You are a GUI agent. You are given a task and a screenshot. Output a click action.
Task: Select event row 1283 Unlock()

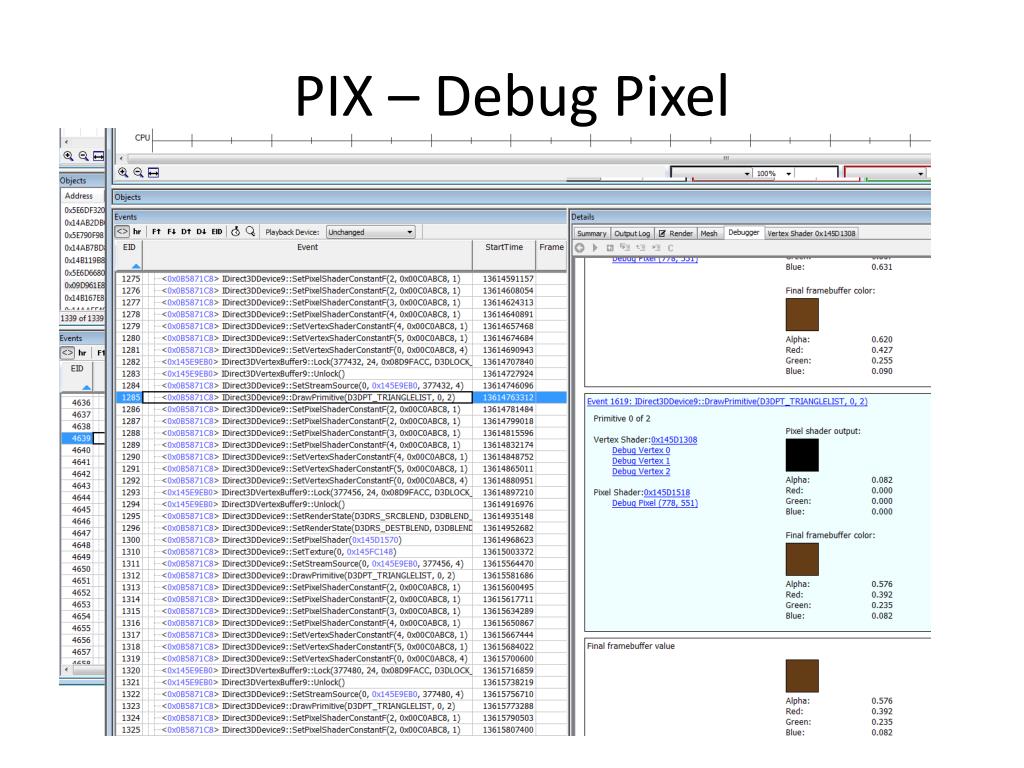(x=341, y=374)
